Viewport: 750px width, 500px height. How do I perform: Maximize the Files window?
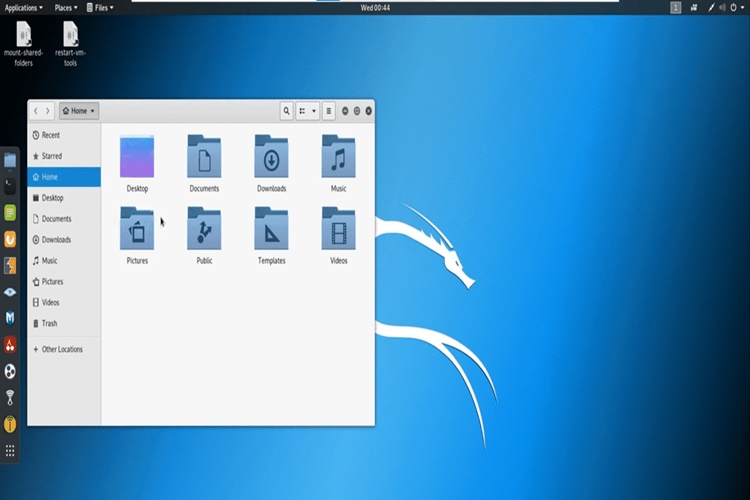(x=357, y=111)
